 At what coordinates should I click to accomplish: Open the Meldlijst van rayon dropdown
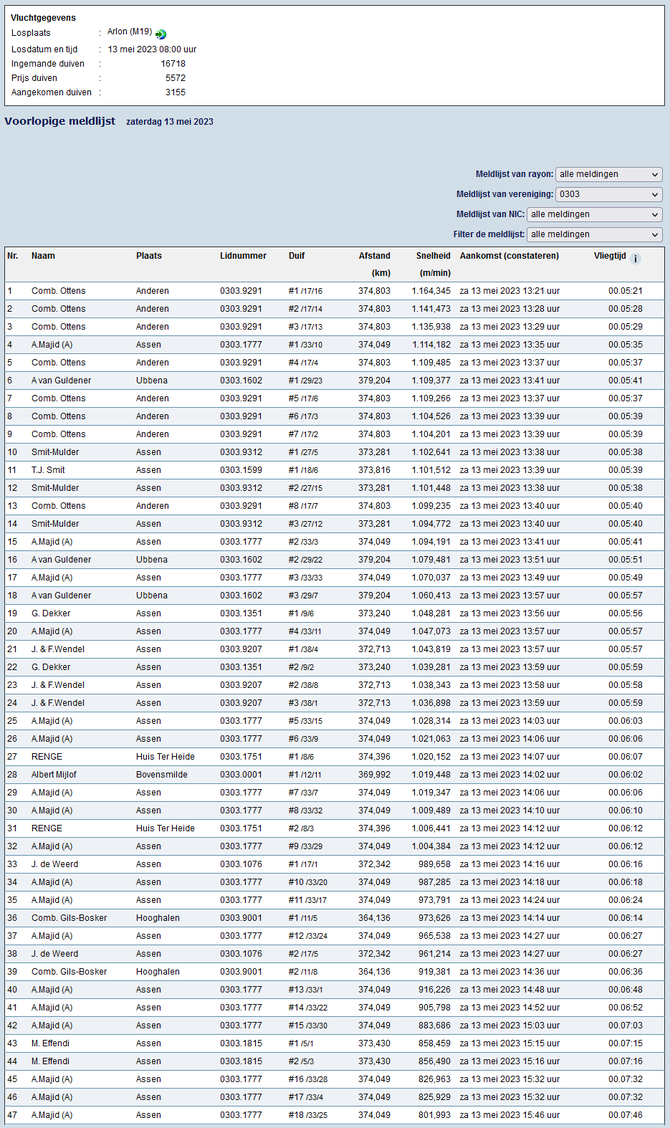pyautogui.click(x=609, y=174)
